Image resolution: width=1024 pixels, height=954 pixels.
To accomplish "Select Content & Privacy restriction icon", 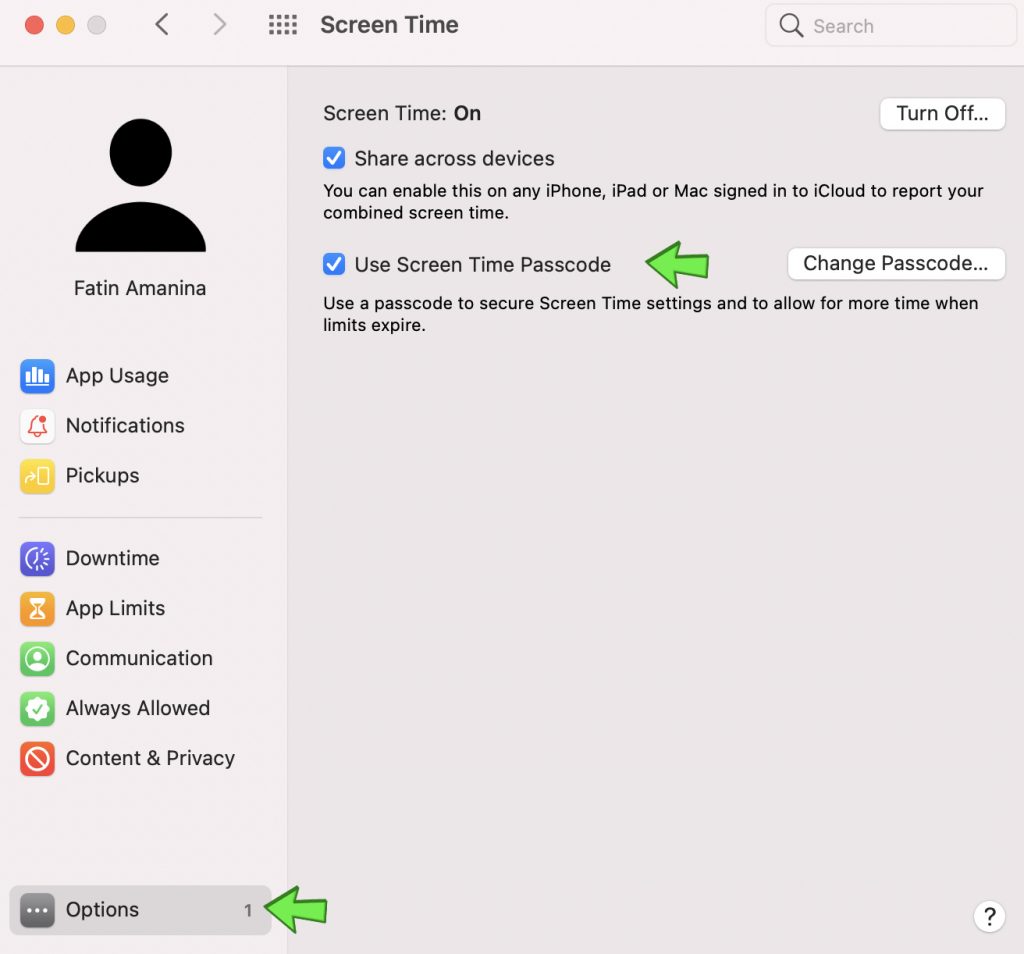I will [x=37, y=759].
